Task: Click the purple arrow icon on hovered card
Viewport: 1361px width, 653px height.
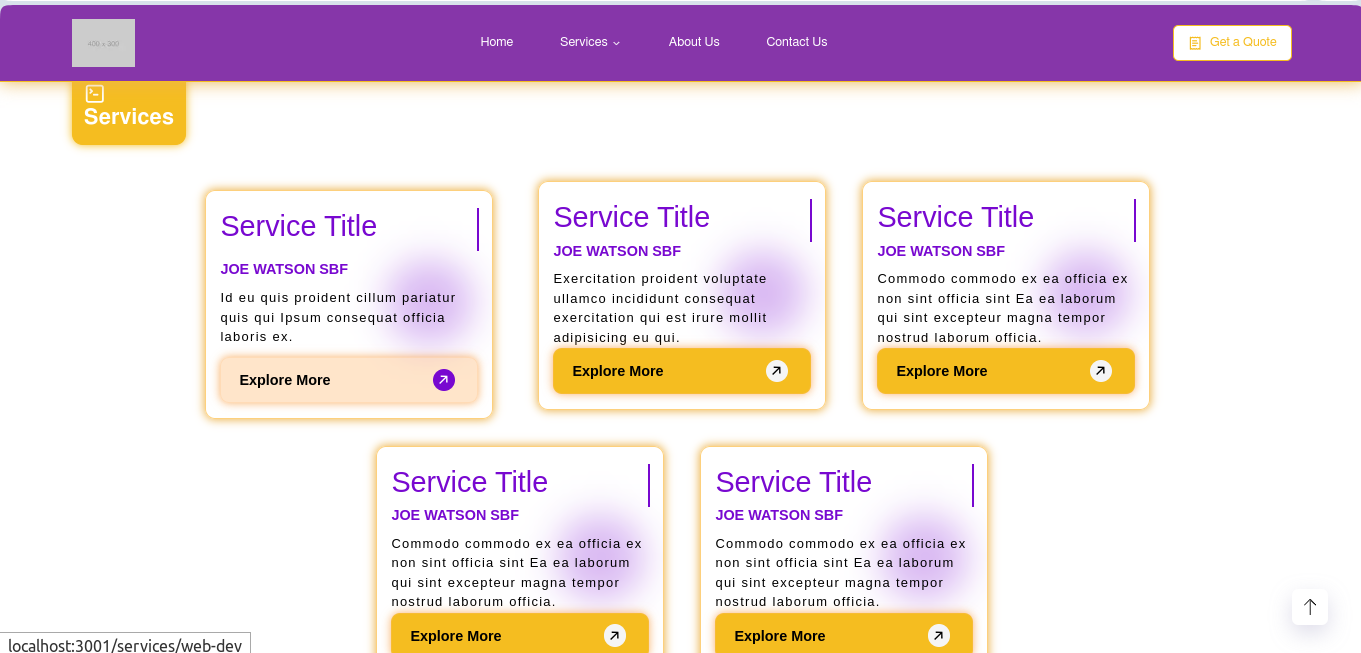Action: (x=444, y=380)
